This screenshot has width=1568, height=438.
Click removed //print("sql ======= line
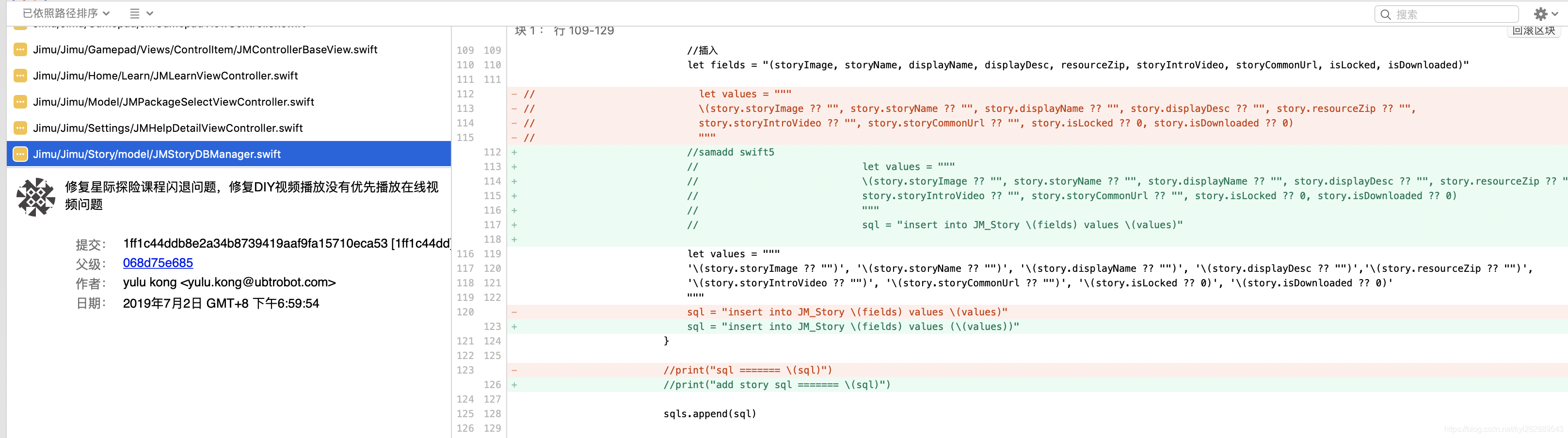[748, 370]
